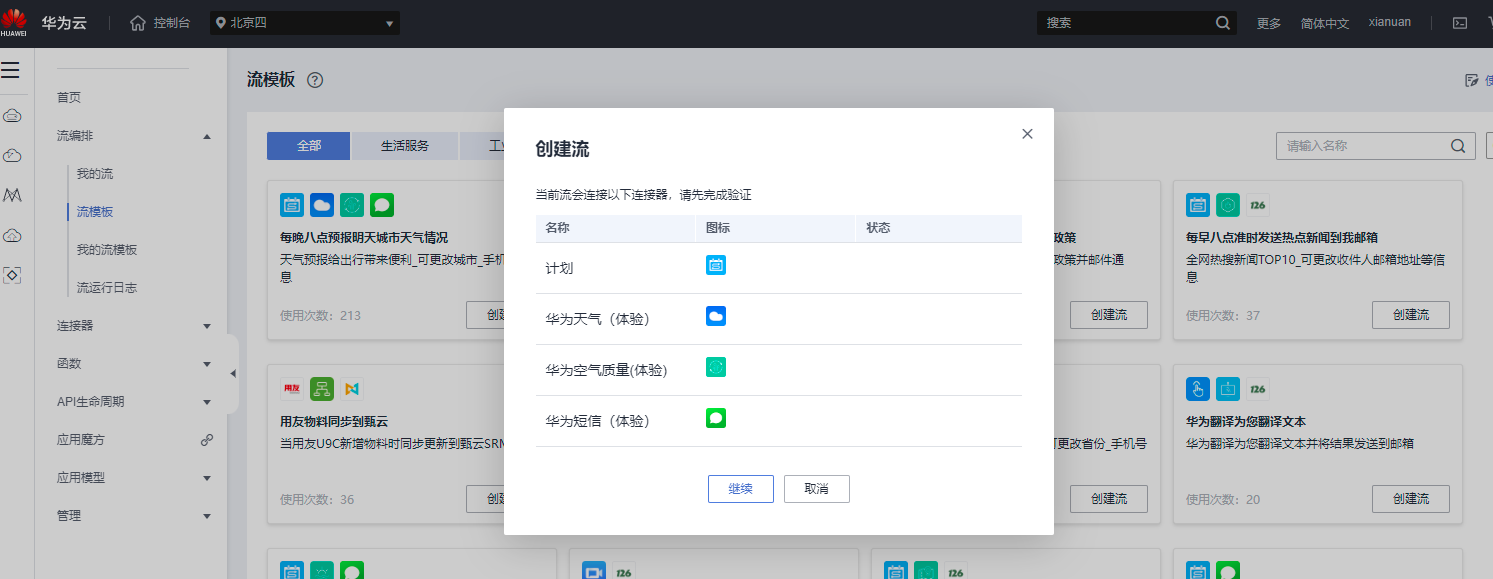Expand the 函数 sidebar section
Image resolution: width=1493 pixels, height=579 pixels.
(x=207, y=364)
